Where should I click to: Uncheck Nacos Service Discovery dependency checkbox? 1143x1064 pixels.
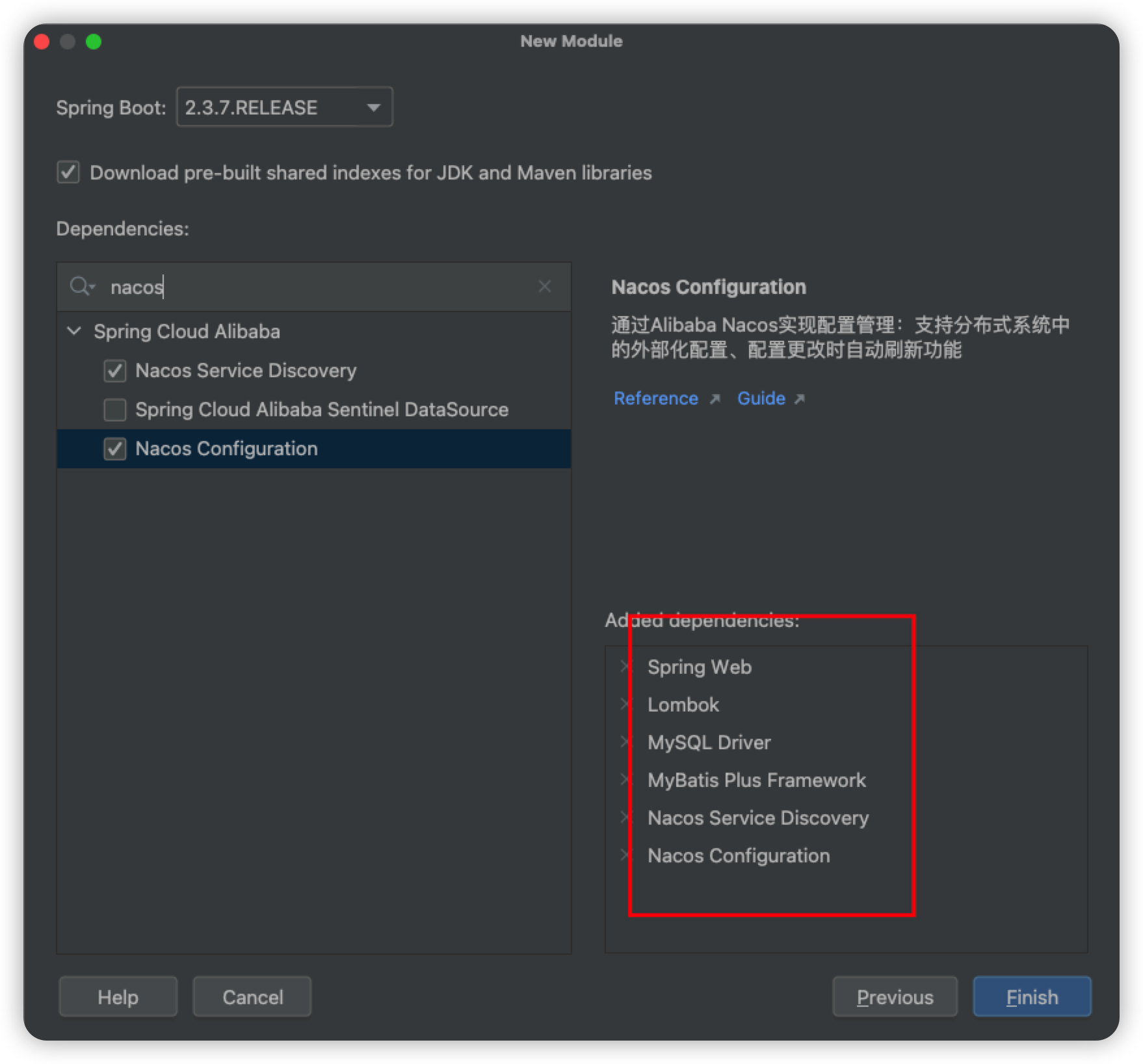(x=115, y=371)
